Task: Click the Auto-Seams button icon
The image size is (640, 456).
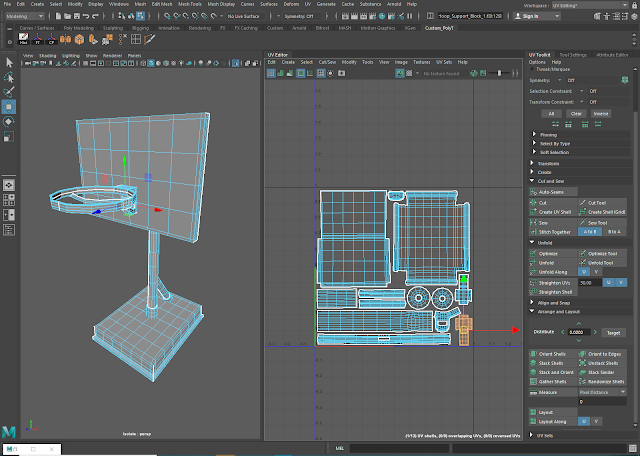Action: click(532, 191)
